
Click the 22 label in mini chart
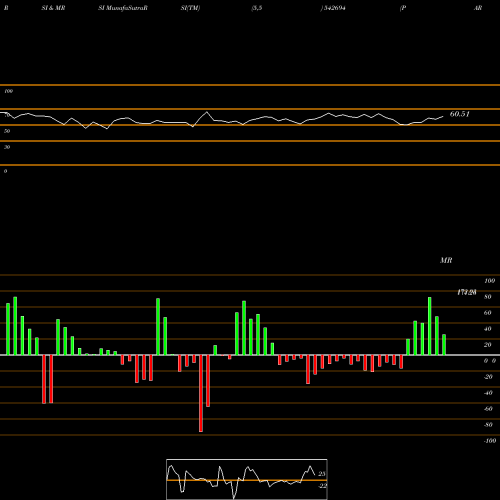322,486
